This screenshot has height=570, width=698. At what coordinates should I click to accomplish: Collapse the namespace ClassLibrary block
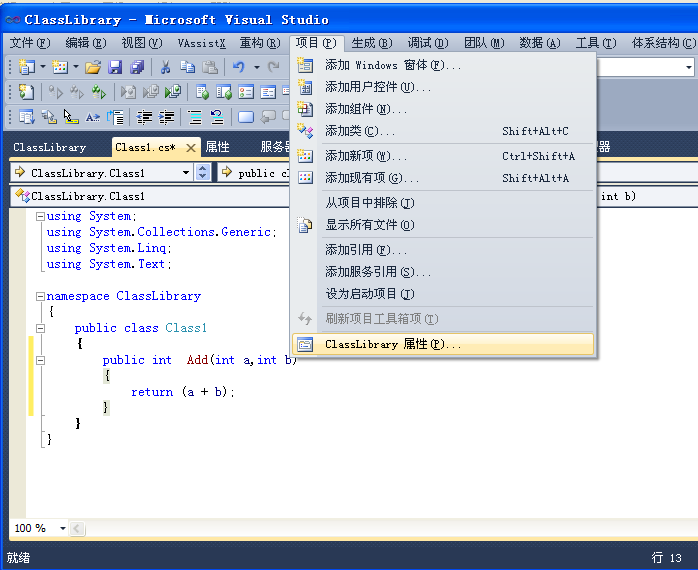(x=41, y=296)
